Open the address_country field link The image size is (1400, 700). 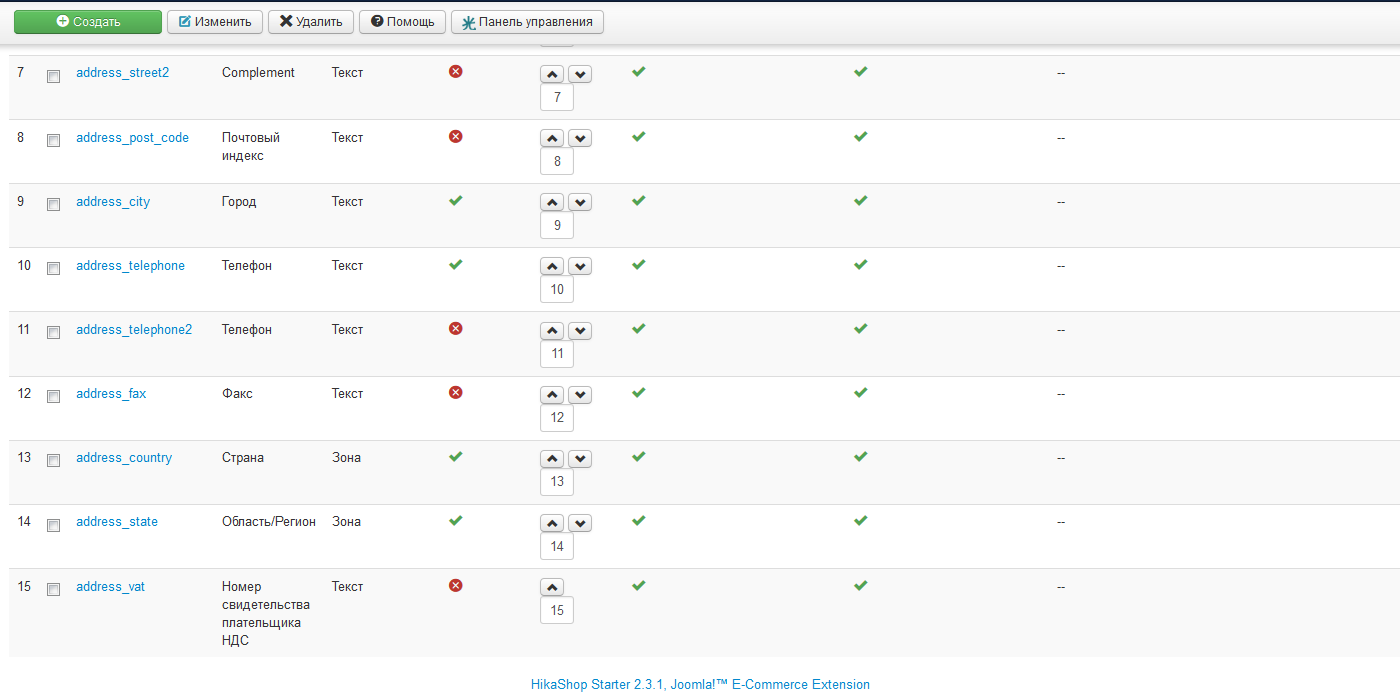124,458
